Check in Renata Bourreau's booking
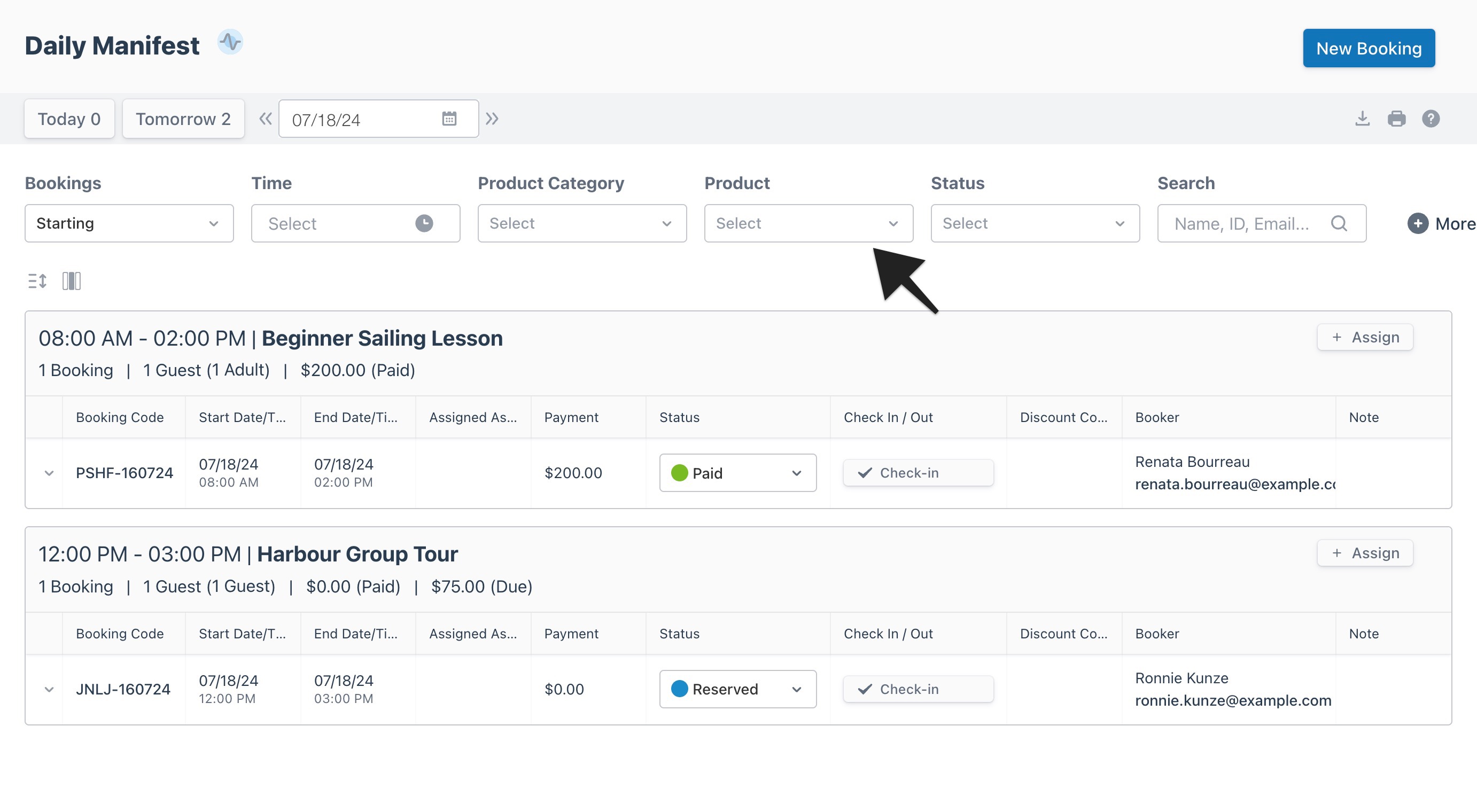This screenshot has height=812, width=1477. tap(918, 473)
